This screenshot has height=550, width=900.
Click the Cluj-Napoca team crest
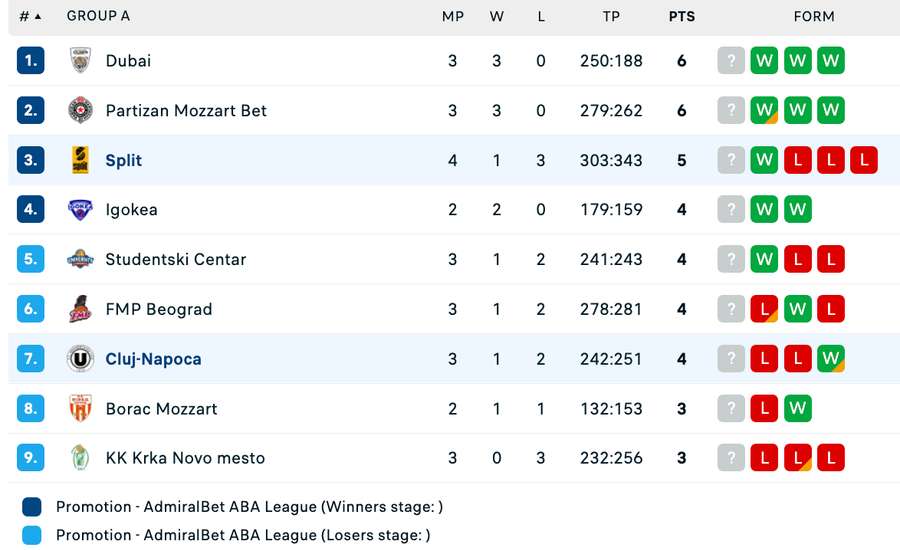[x=80, y=359]
